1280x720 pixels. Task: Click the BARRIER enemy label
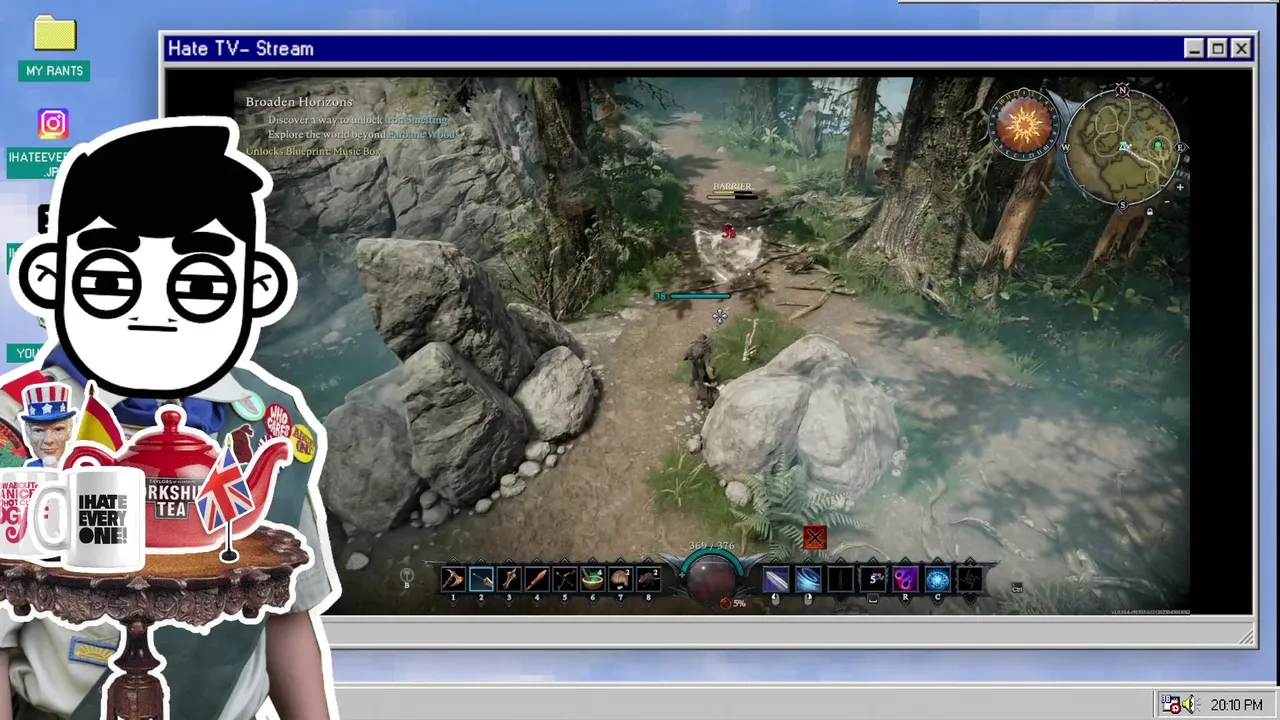[732, 187]
